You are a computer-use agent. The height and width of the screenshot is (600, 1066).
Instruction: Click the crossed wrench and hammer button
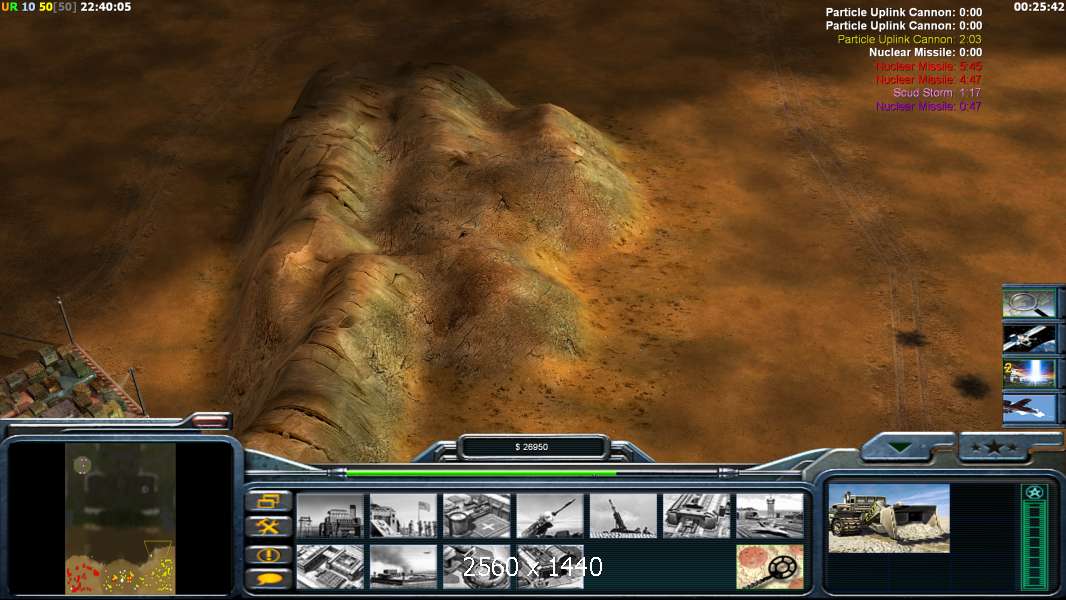click(268, 527)
